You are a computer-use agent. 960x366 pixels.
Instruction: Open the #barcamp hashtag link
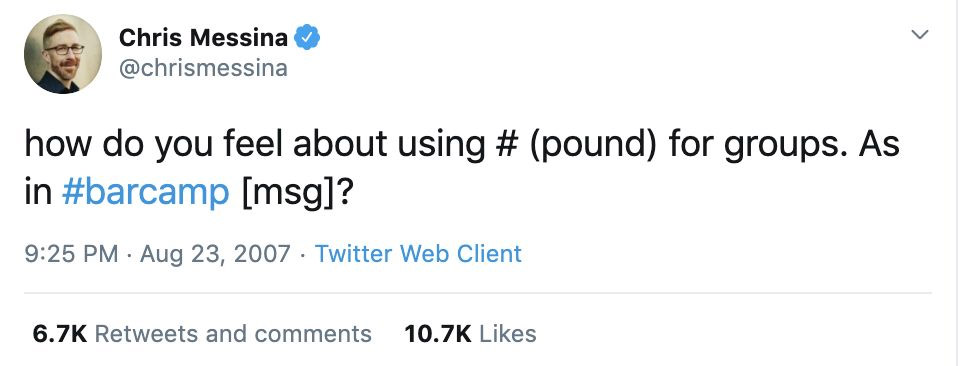[x=146, y=193]
